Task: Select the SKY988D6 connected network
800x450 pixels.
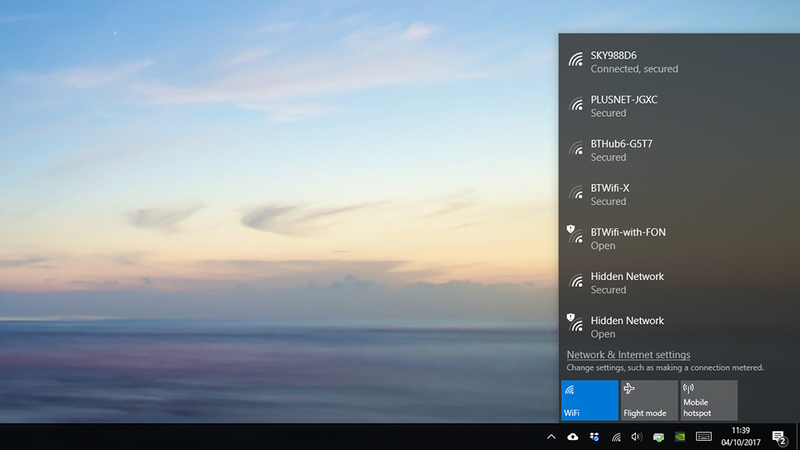Action: 679,62
